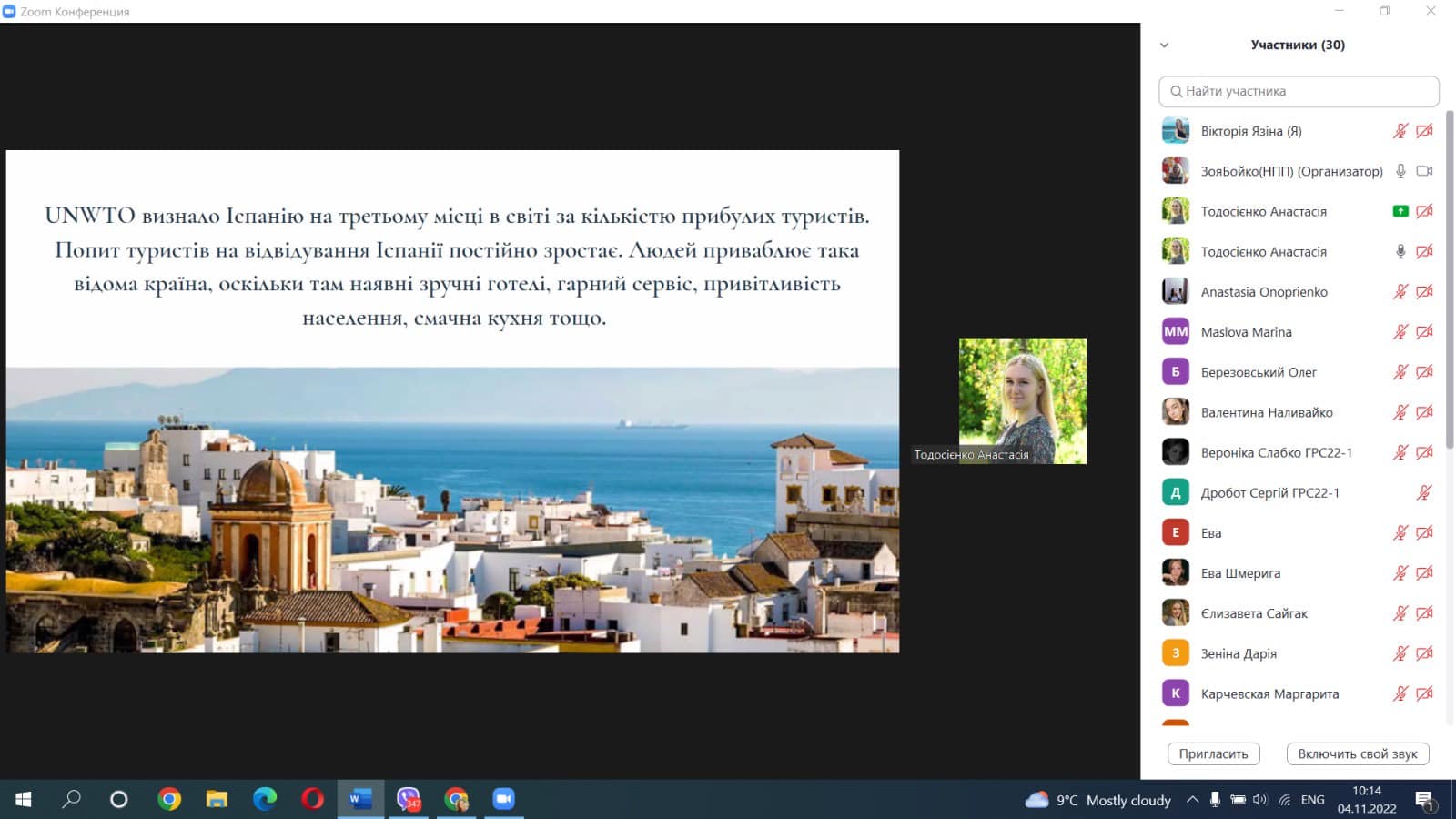Select participant Єлизавета Сайгак
The image size is (1456, 819).
click(1299, 613)
